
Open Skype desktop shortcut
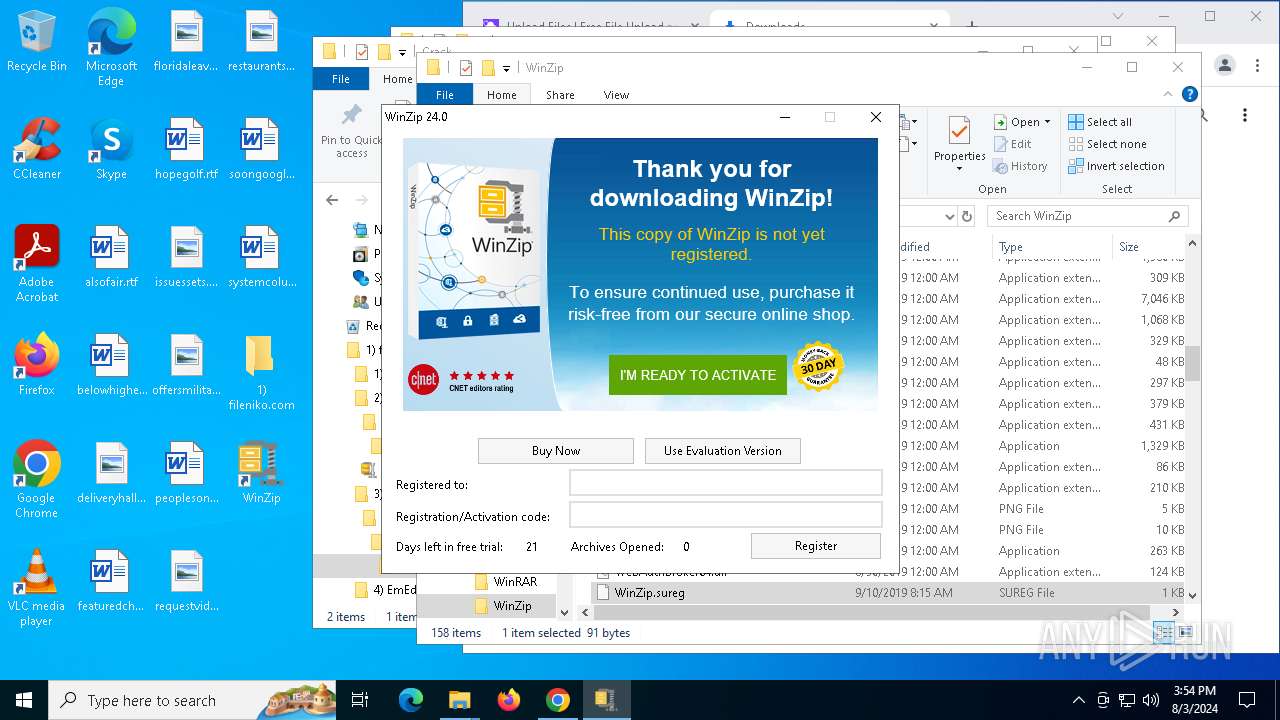[111, 150]
